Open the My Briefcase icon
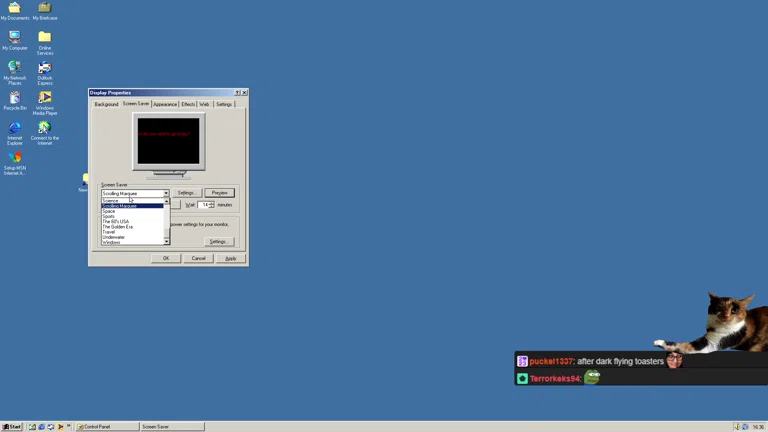768x432 pixels. 44,9
